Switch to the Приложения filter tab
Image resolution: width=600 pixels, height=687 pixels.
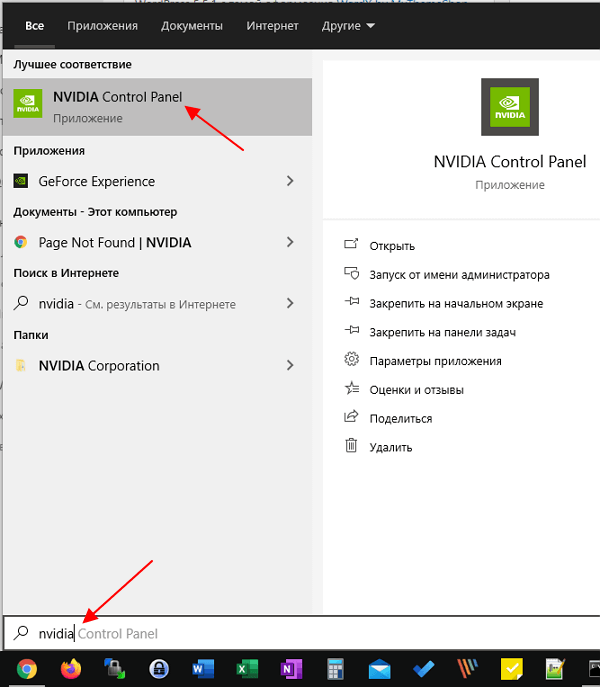(102, 26)
